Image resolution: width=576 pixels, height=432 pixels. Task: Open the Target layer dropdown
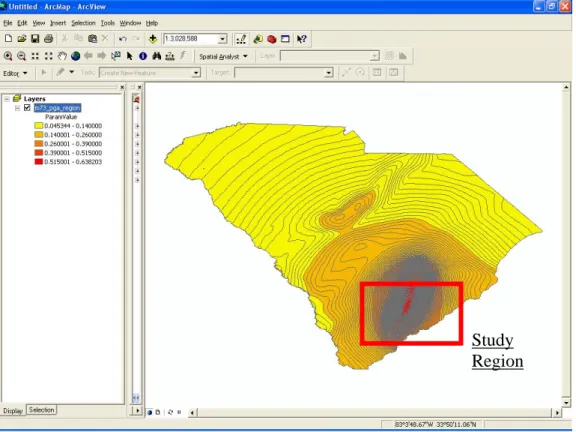(x=328, y=73)
